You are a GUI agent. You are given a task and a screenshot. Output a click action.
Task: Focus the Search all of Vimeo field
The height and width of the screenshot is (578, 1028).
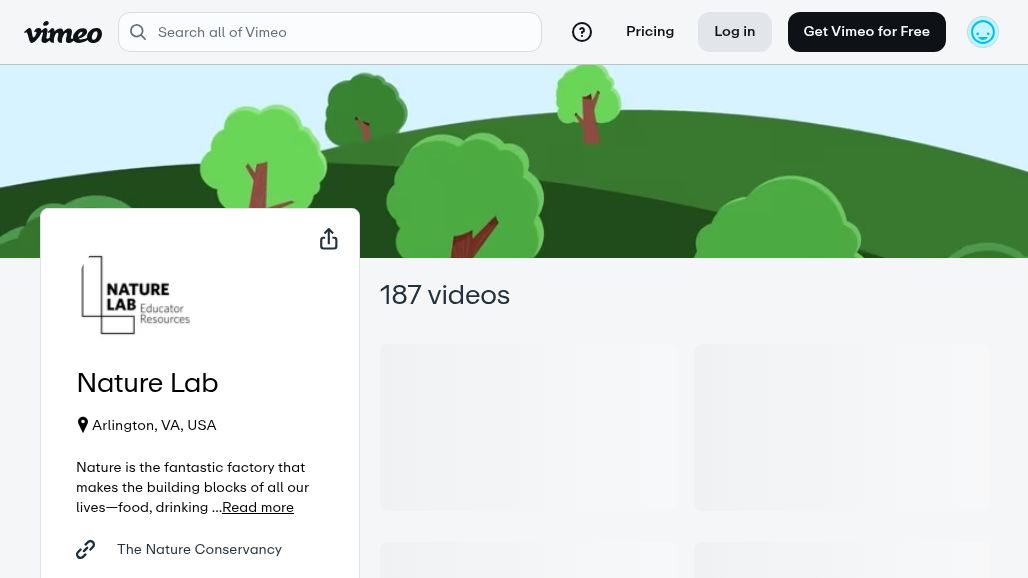pyautogui.click(x=330, y=32)
